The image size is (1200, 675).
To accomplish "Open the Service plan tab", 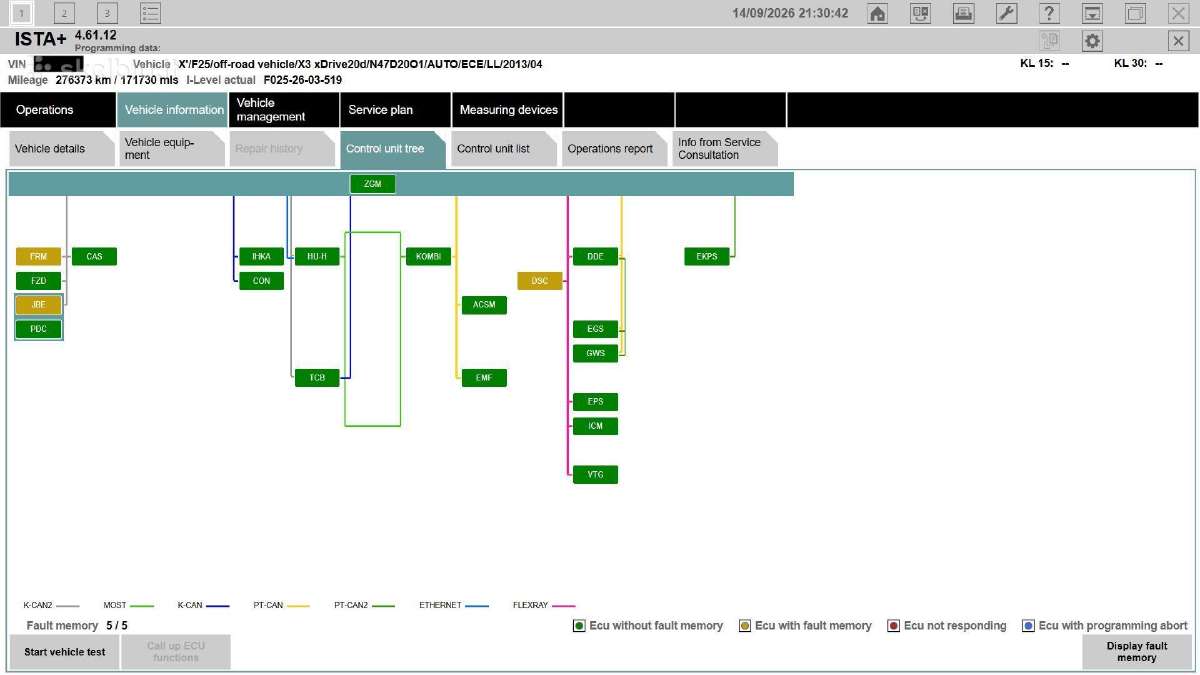I will point(395,110).
